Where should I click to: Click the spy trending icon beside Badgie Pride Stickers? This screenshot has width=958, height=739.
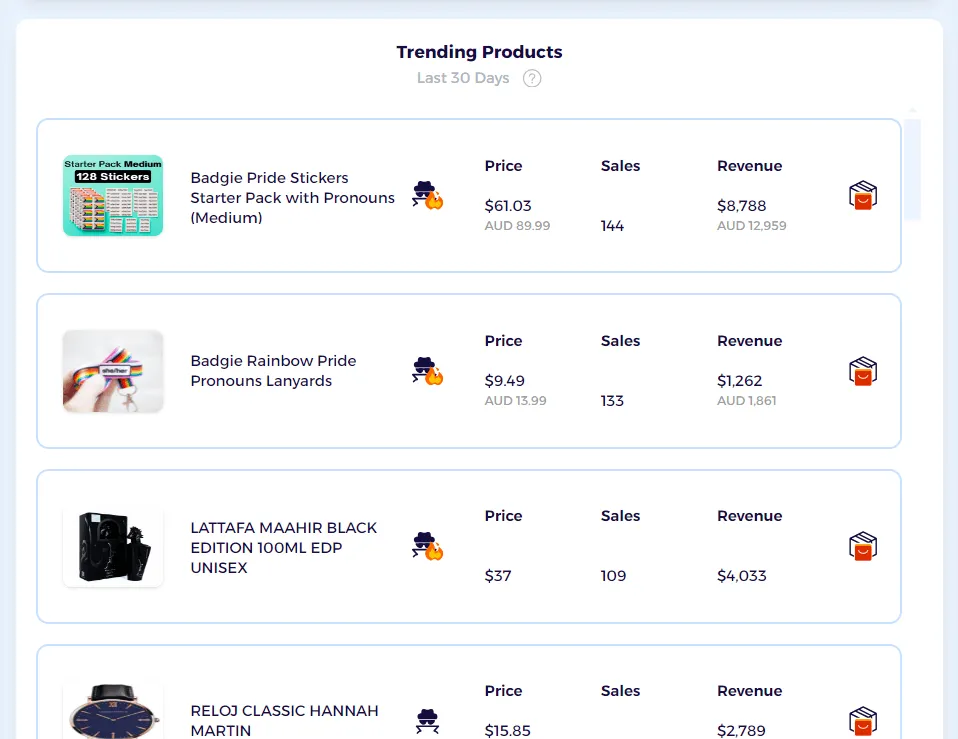click(x=427, y=196)
